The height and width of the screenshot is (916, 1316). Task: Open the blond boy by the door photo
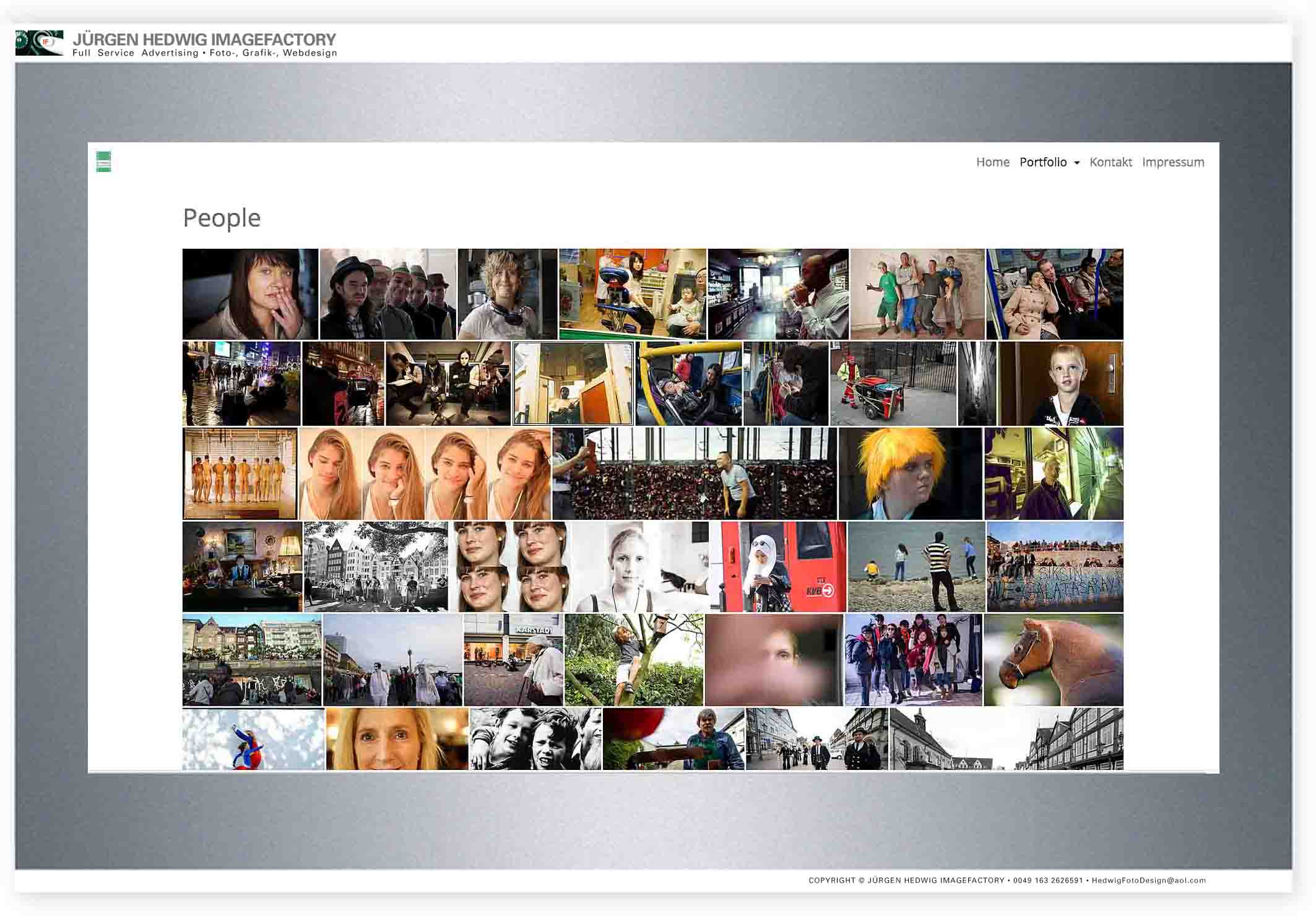pos(1060,384)
